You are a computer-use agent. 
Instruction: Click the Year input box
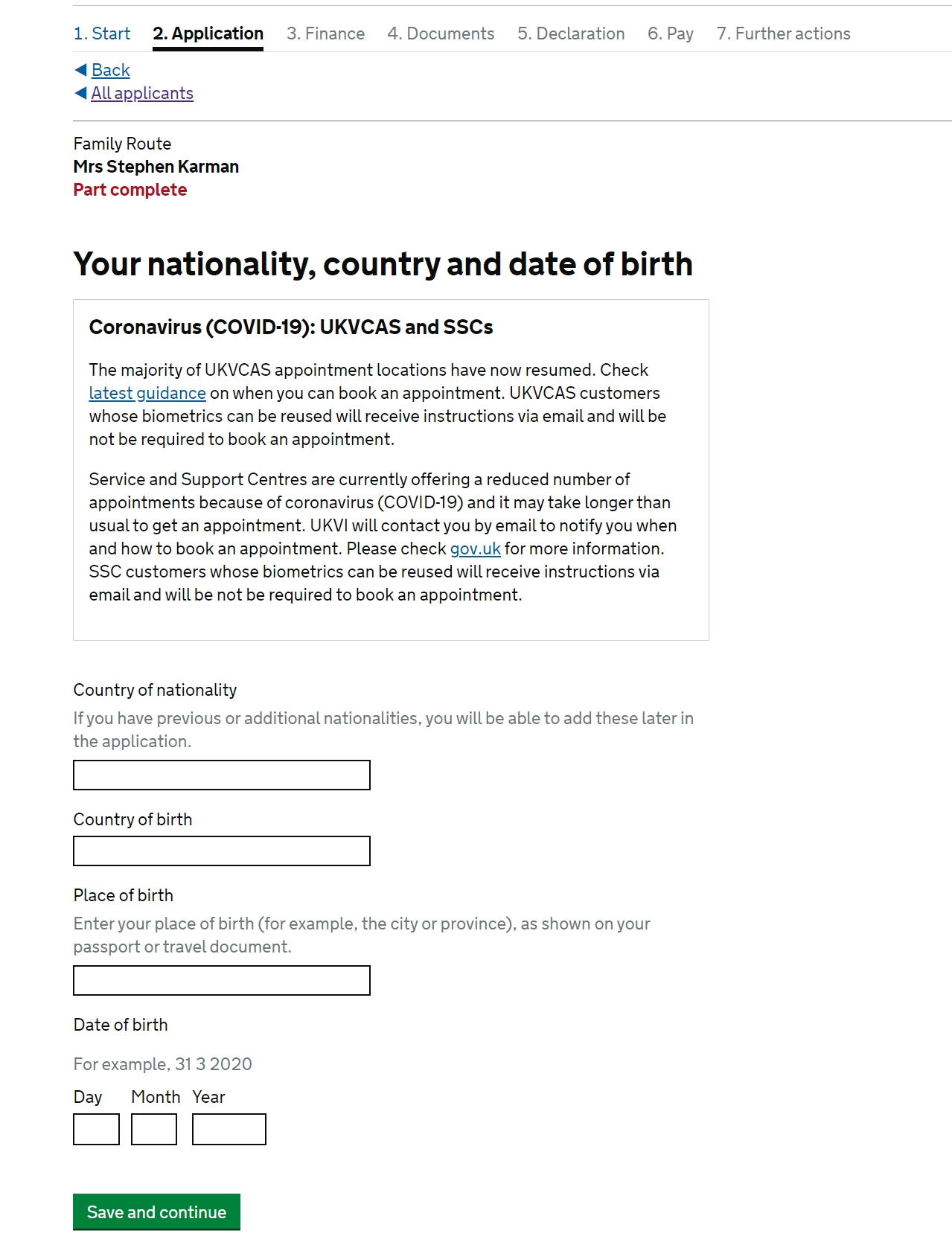[229, 1129]
